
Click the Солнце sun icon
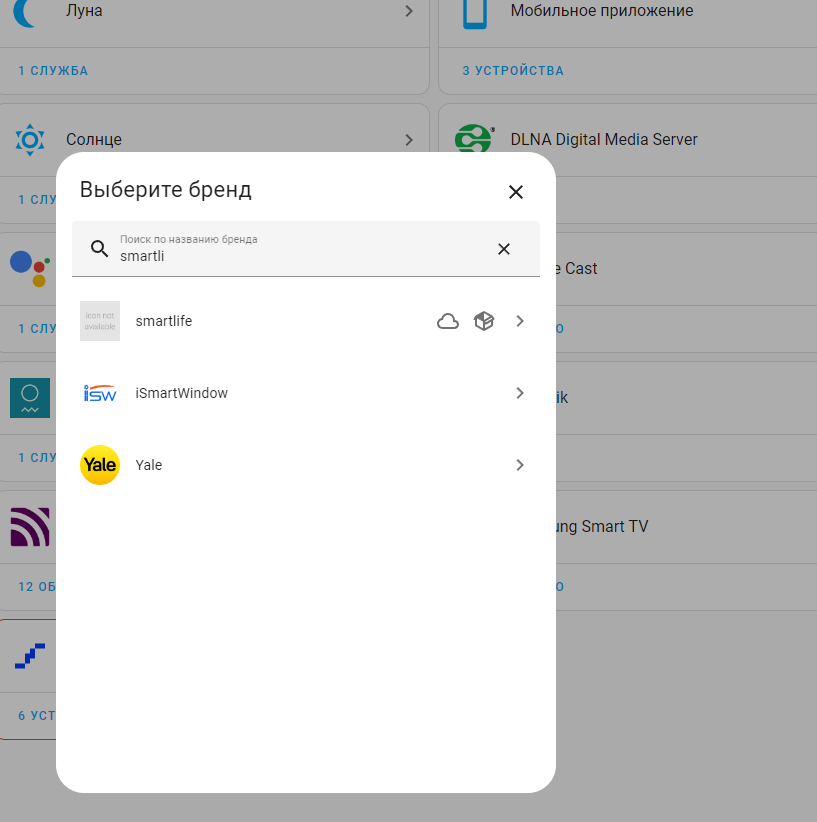pyautogui.click(x=30, y=139)
